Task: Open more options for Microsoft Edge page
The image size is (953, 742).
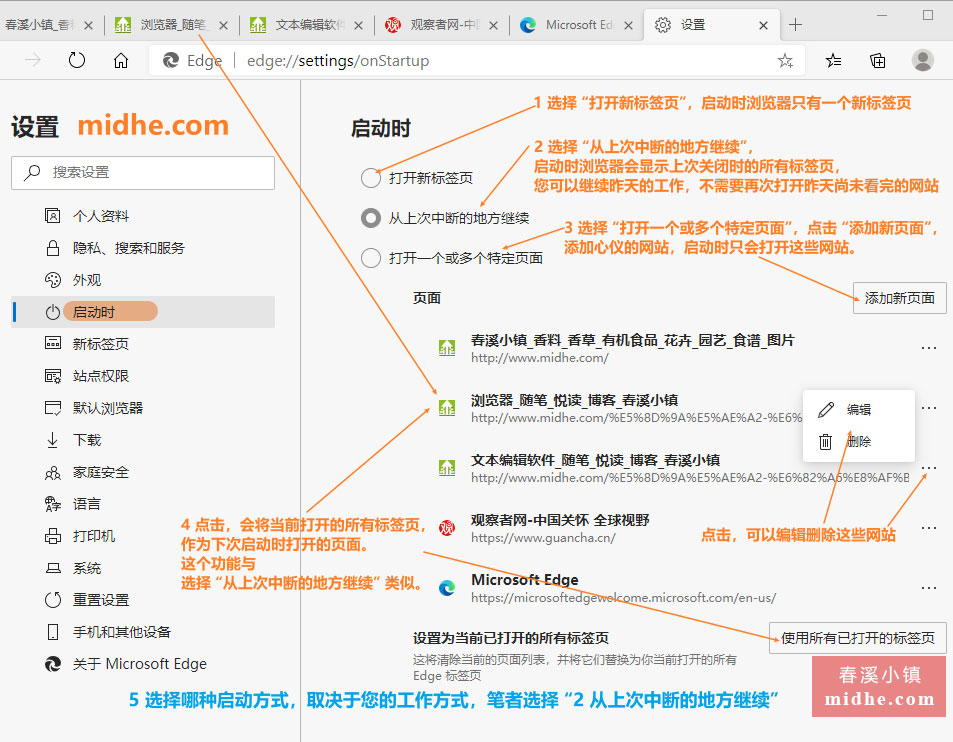Action: 929,588
